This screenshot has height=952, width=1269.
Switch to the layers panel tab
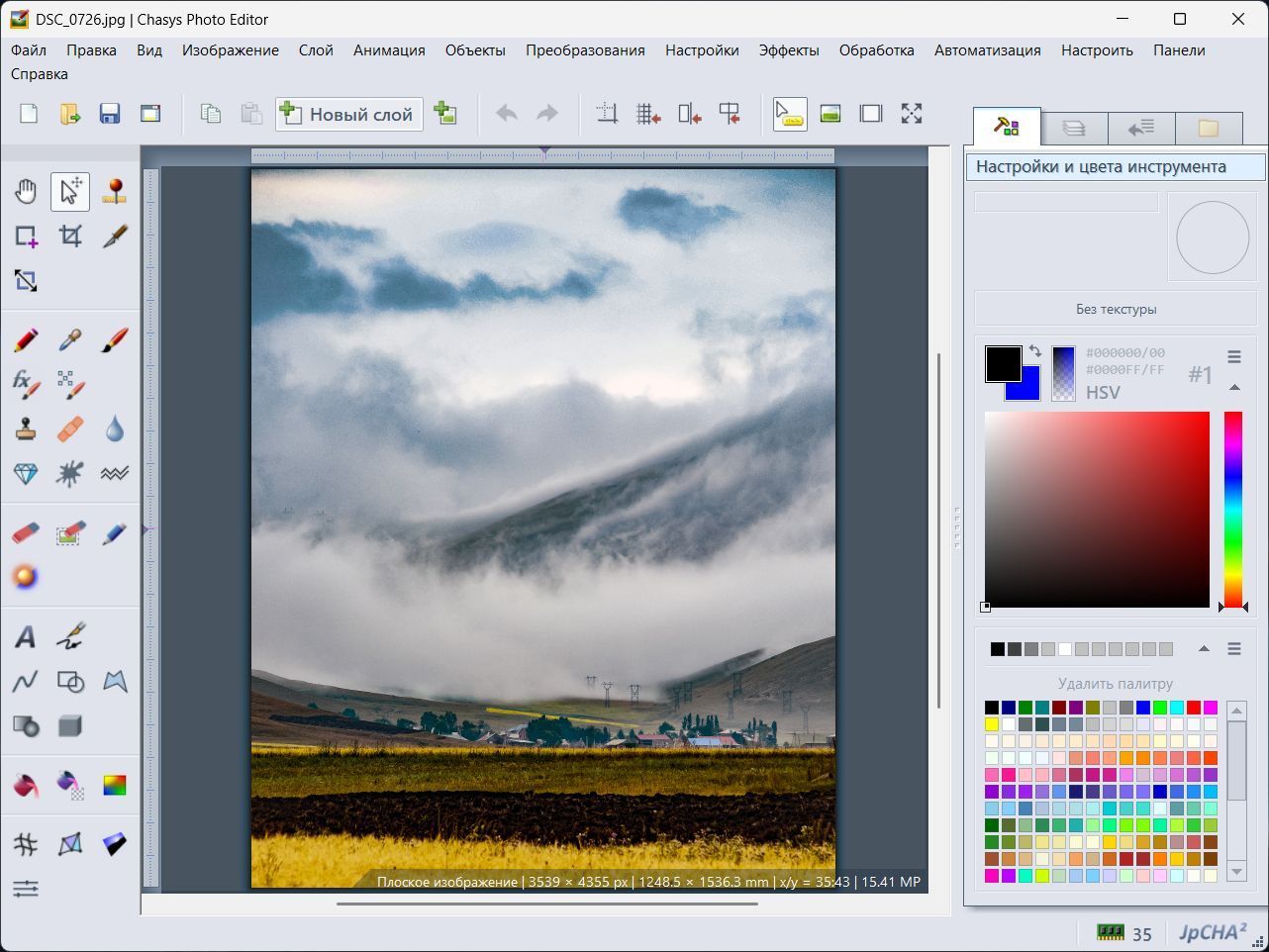[1074, 128]
